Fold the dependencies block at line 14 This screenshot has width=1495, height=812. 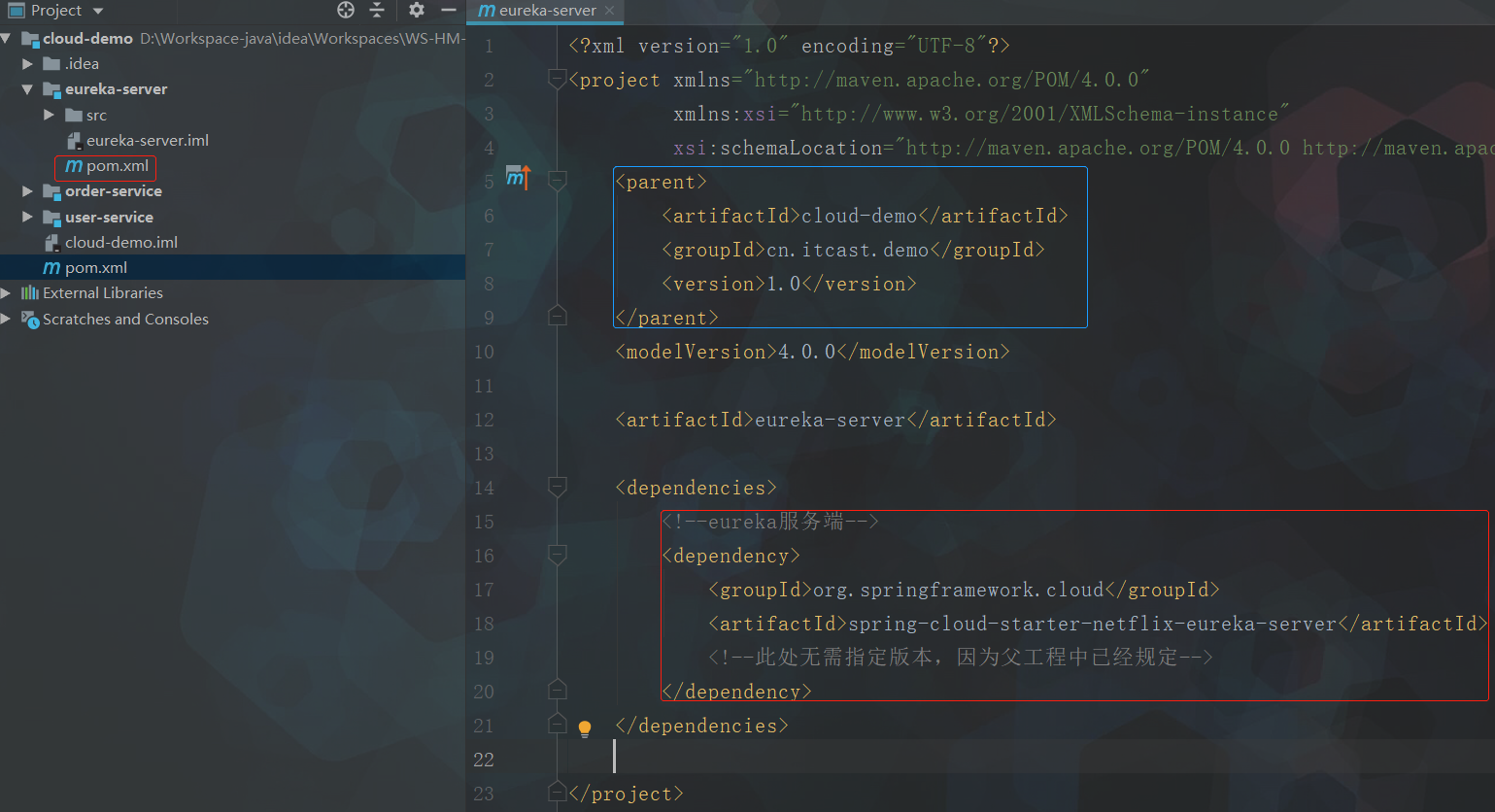(x=558, y=486)
